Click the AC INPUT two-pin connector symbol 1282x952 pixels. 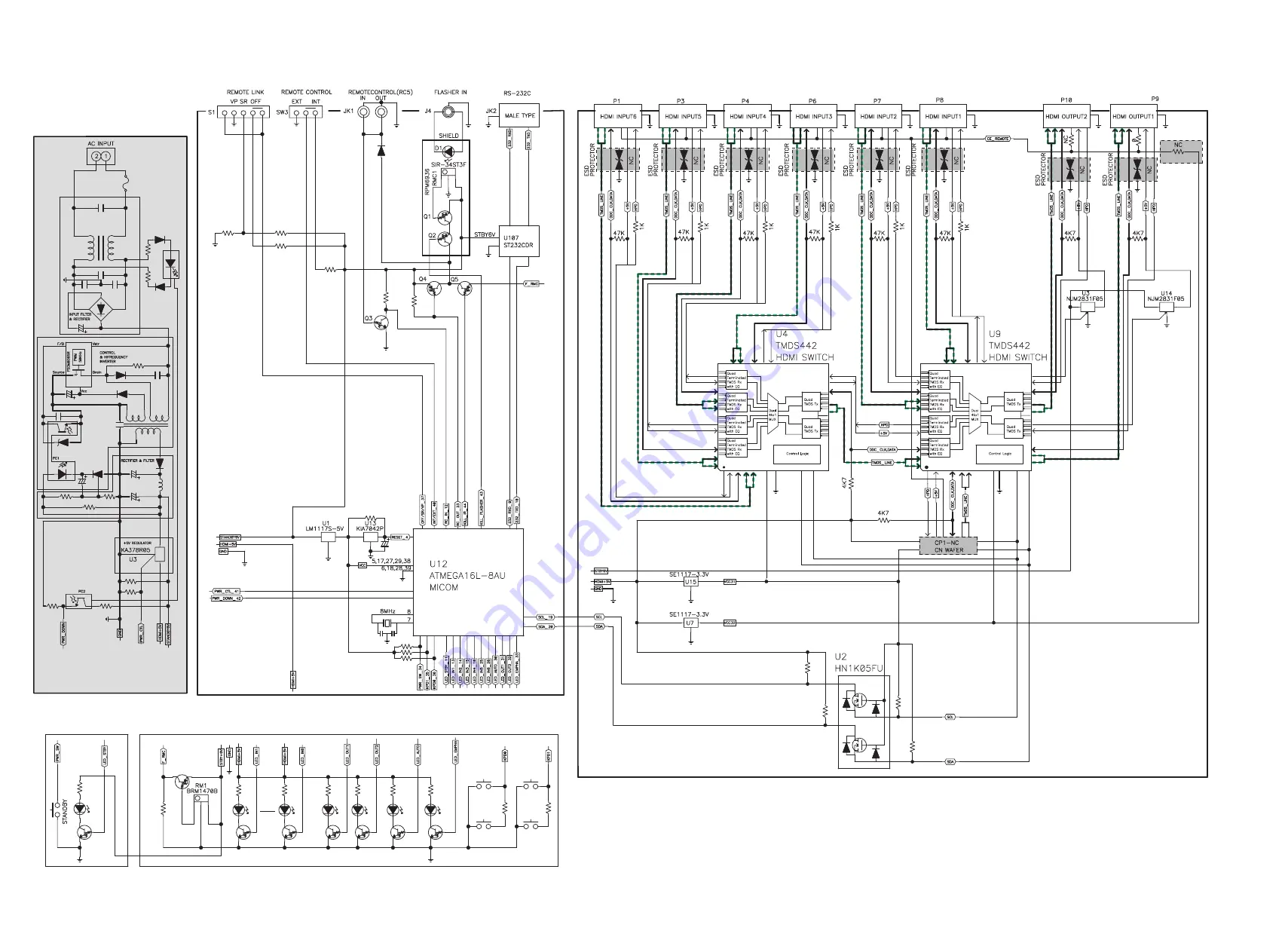coord(101,156)
